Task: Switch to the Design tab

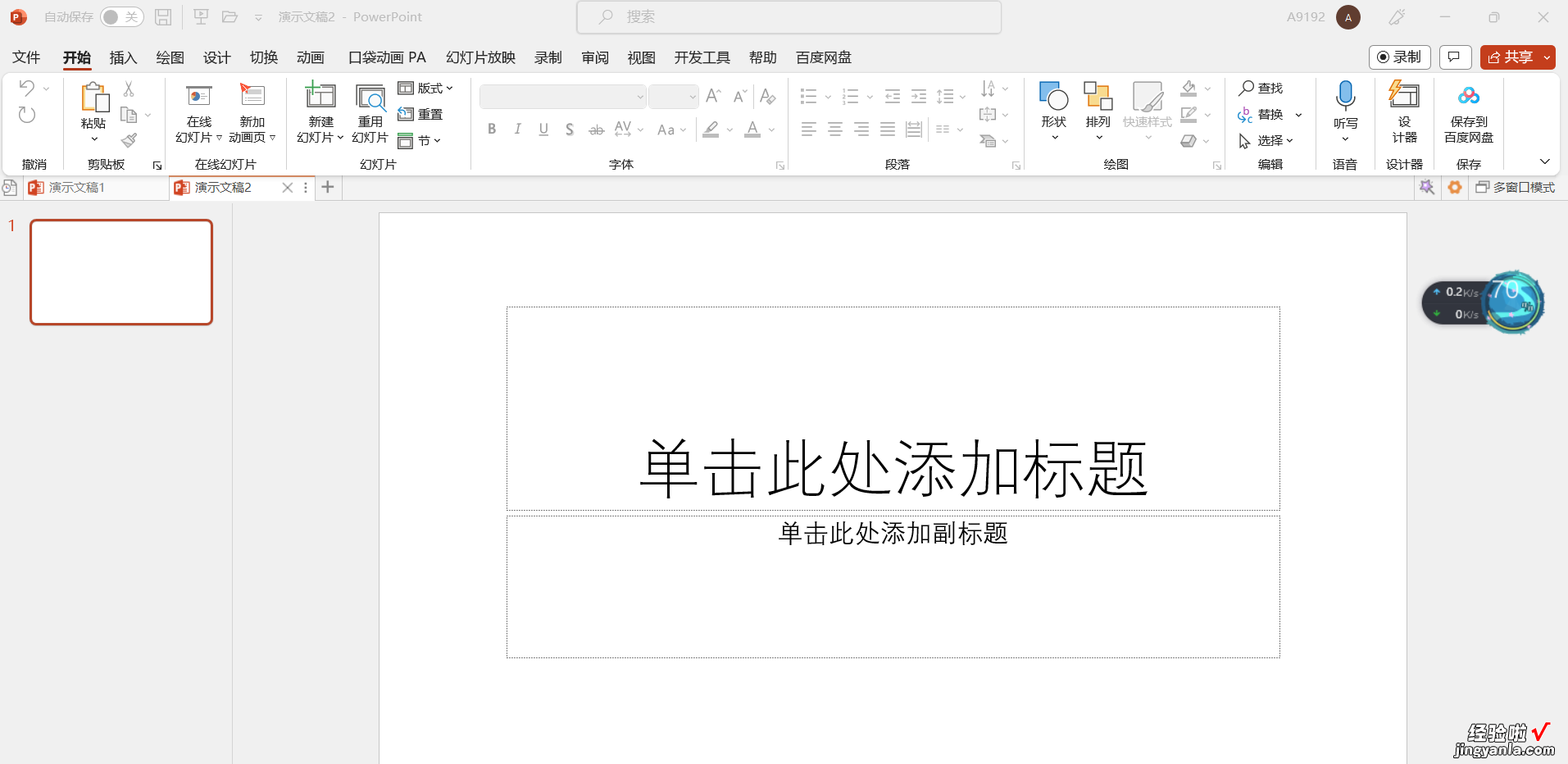Action: point(216,57)
